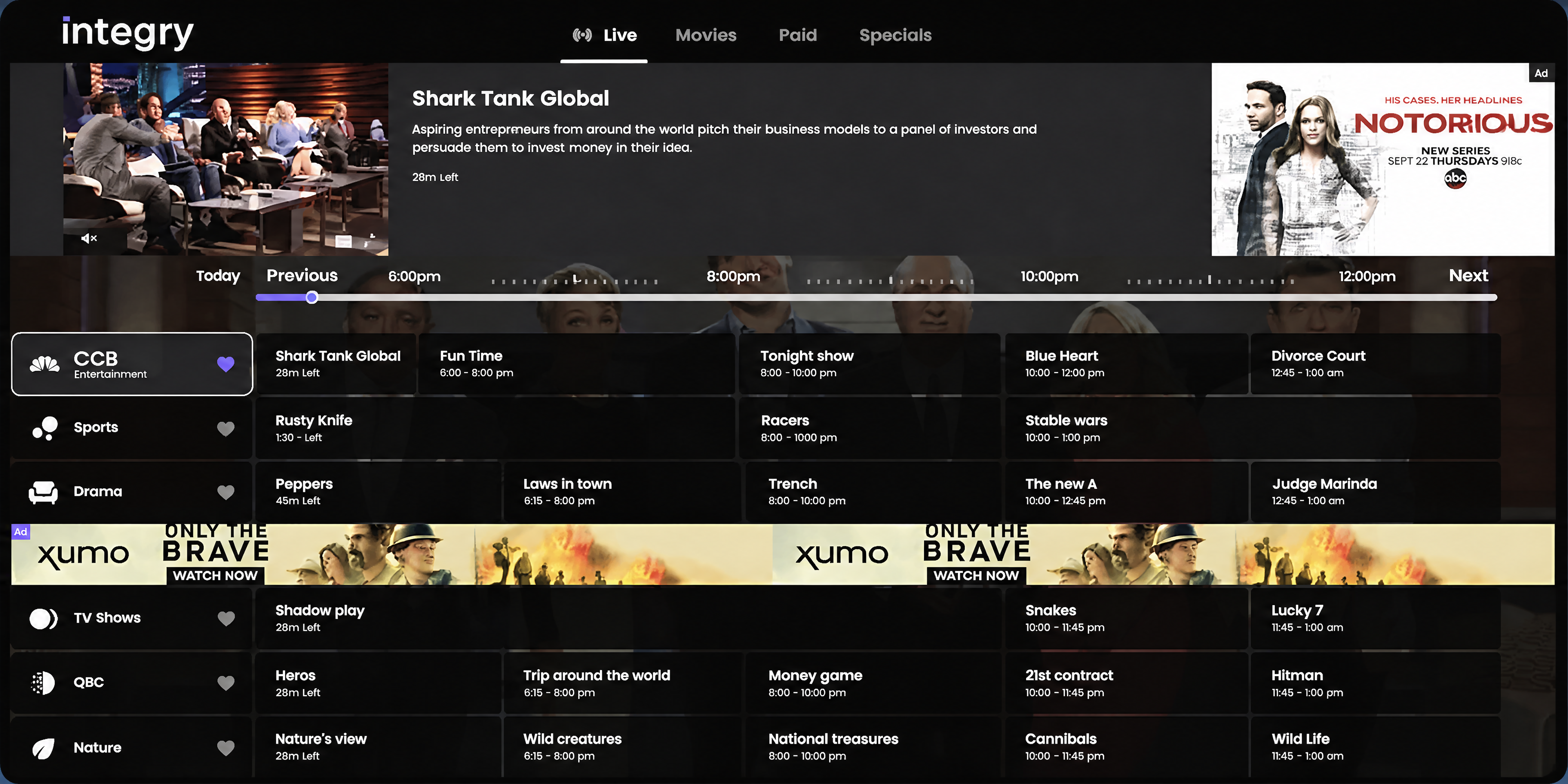Favorite the Drama channel with heart
Image resolution: width=1568 pixels, height=784 pixels.
pyautogui.click(x=226, y=492)
